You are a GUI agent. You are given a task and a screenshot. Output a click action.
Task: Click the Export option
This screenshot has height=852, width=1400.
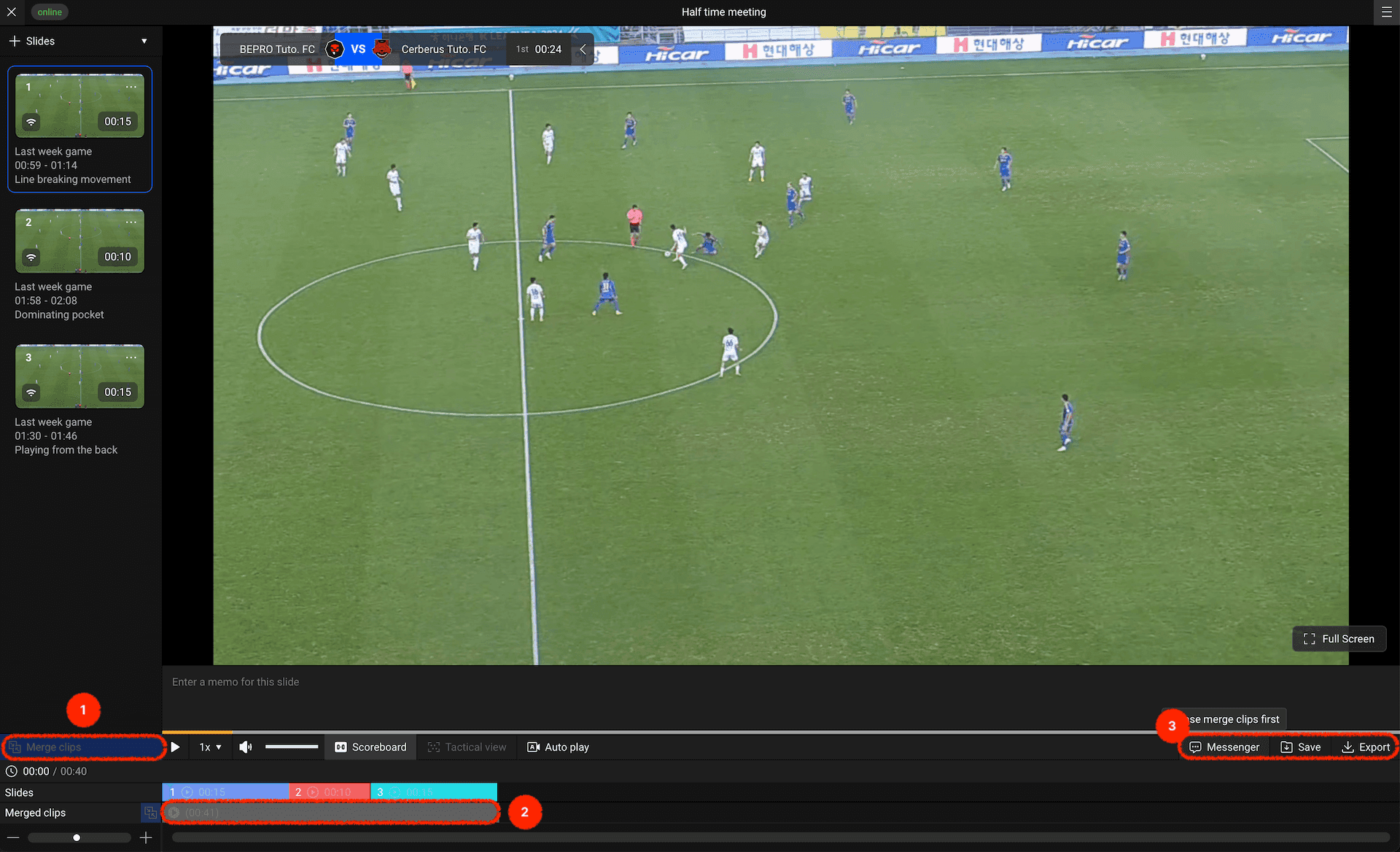tap(1366, 747)
